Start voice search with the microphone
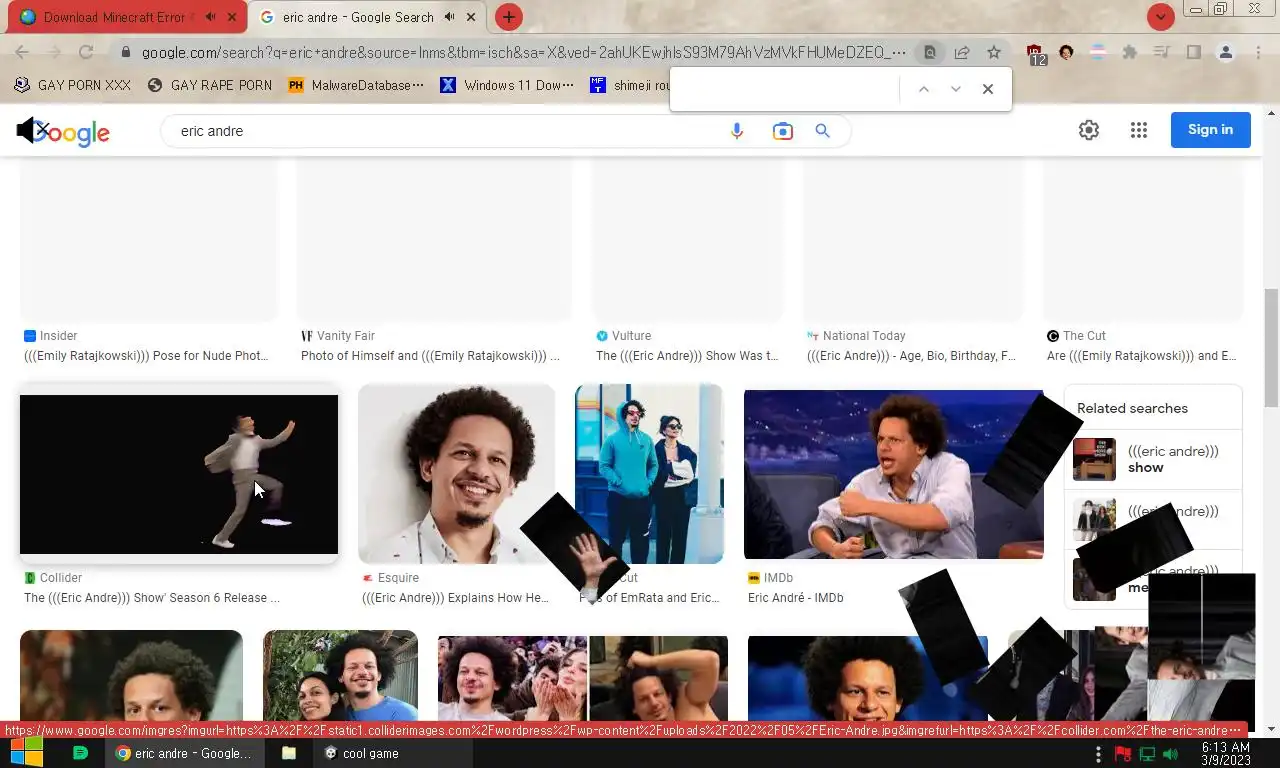The width and height of the screenshot is (1280, 768). click(737, 131)
